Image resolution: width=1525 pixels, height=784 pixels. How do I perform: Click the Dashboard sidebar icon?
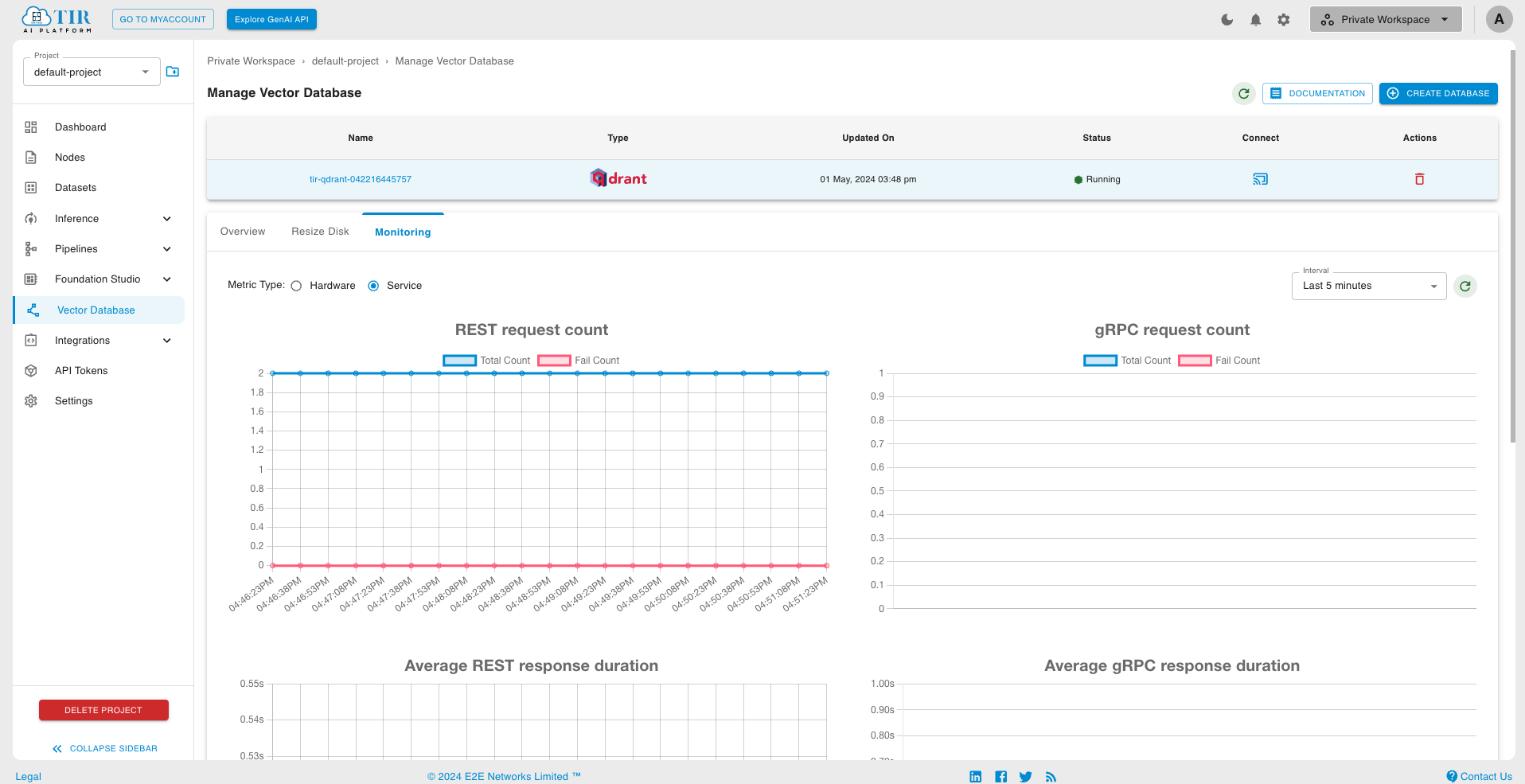(x=31, y=127)
